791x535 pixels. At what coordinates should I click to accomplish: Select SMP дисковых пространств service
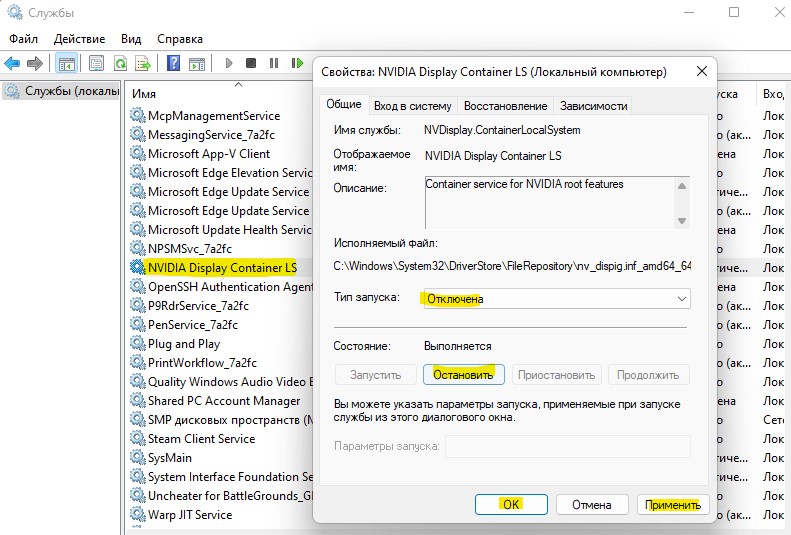(x=220, y=420)
